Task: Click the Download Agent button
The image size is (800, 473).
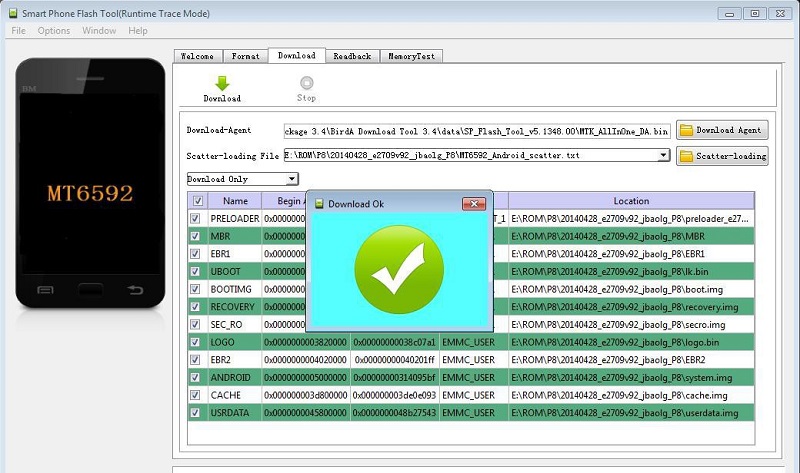Action: click(722, 130)
